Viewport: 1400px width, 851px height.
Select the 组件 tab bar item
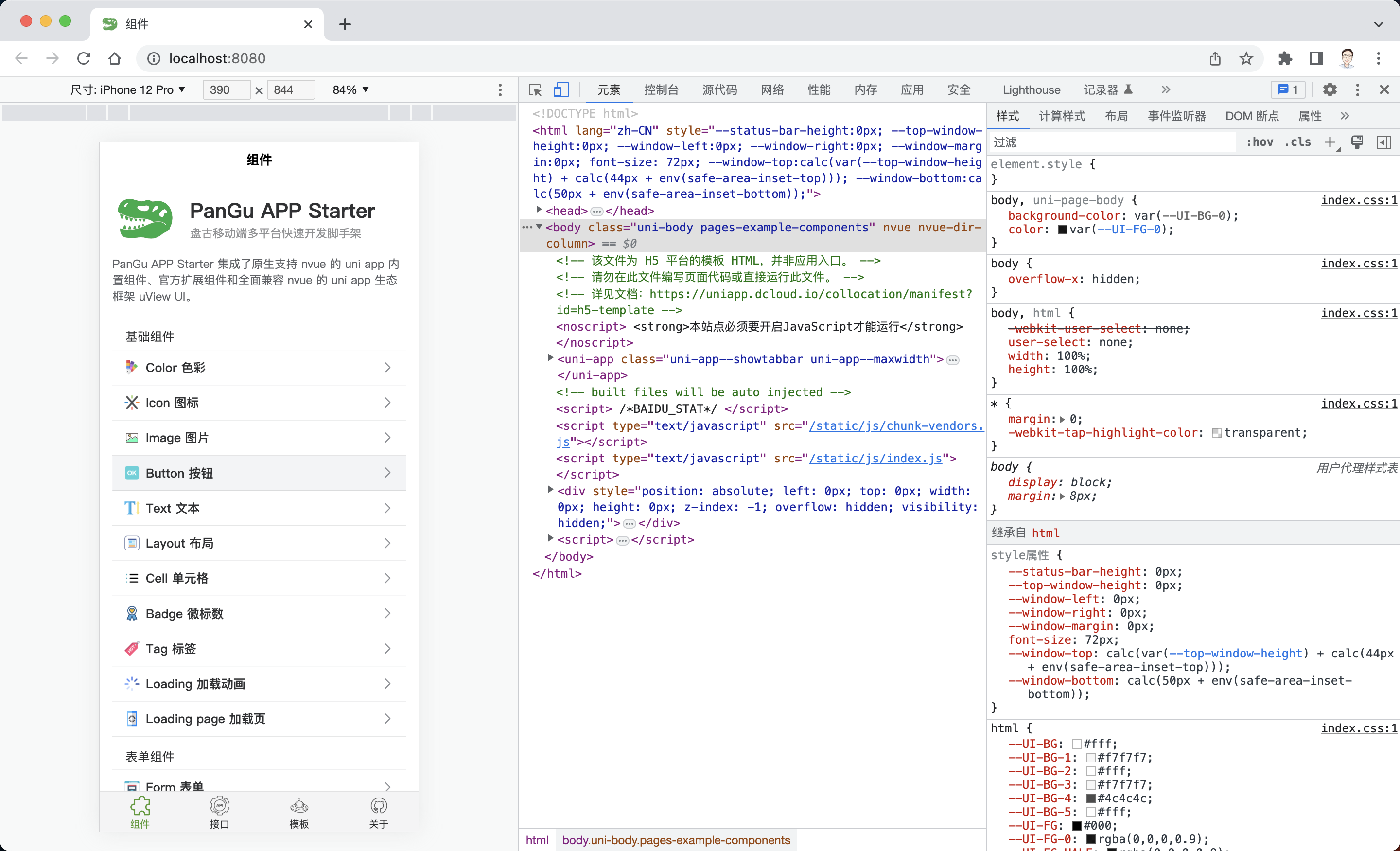[x=140, y=813]
